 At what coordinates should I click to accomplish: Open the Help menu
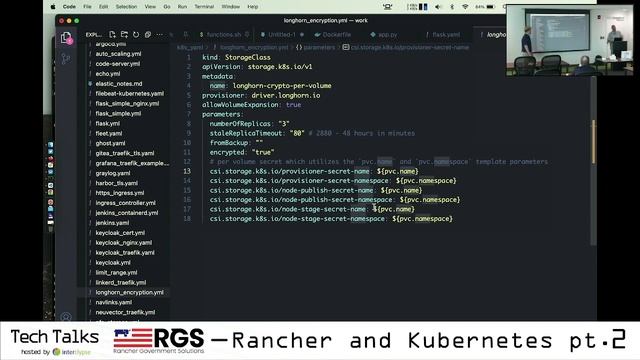click(253, 7)
